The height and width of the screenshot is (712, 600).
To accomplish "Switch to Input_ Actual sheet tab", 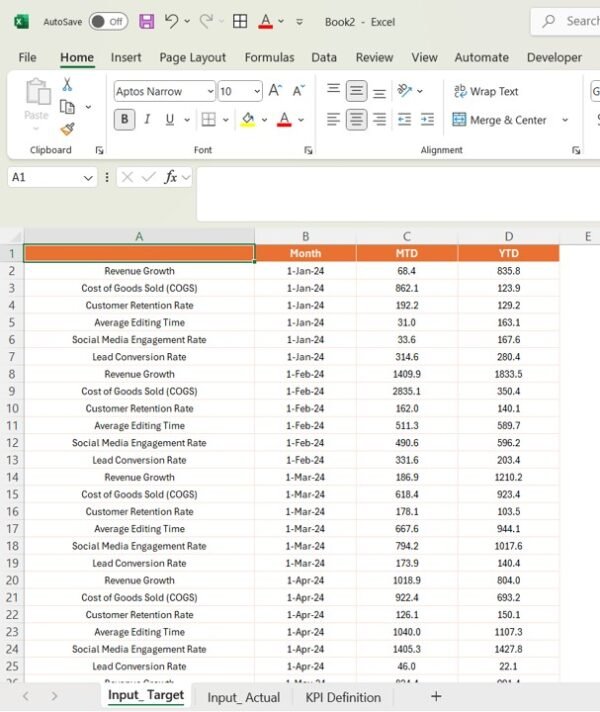I will 243,697.
